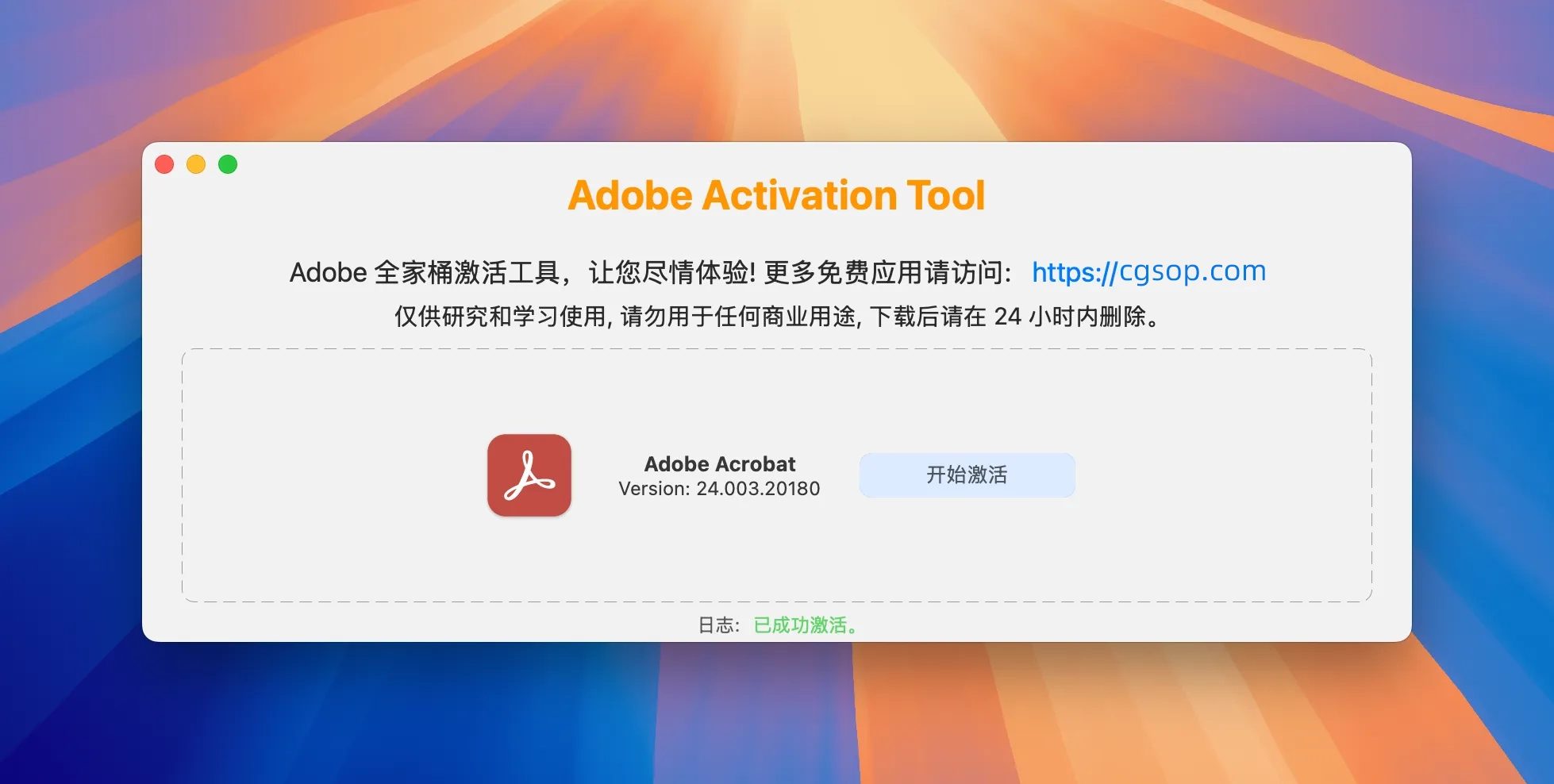
Task: Open the https://cgsop.com link
Action: pos(1148,271)
